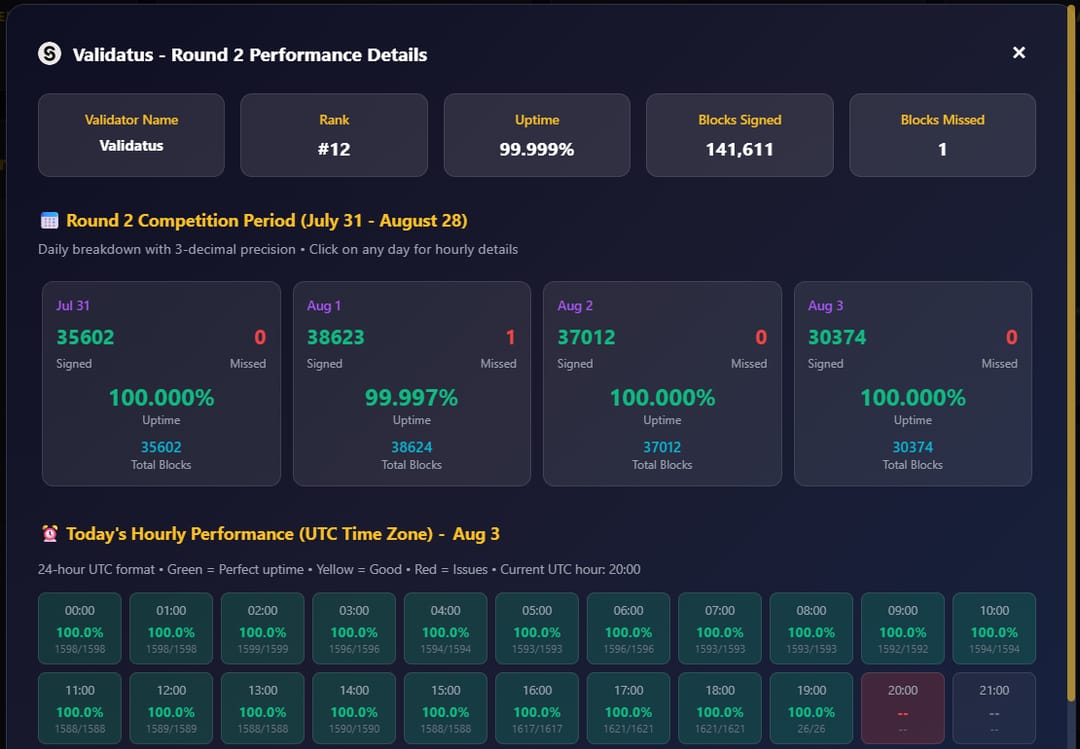This screenshot has width=1080, height=749.
Task: Click the red 20:00 issue tile
Action: coord(902,708)
